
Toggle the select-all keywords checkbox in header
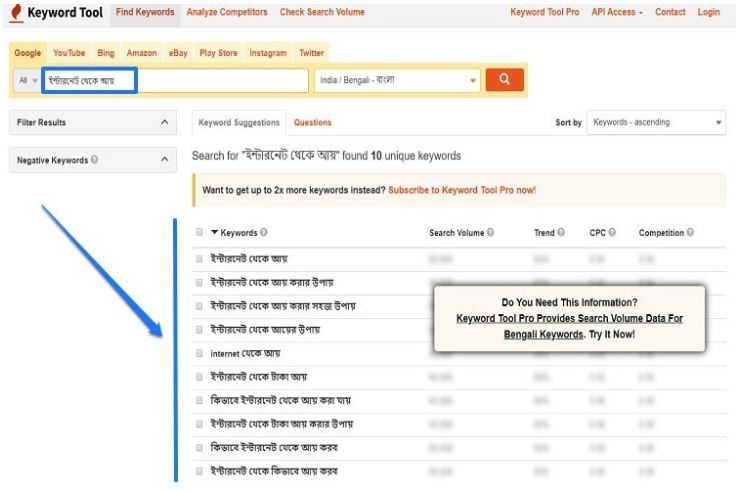point(200,233)
